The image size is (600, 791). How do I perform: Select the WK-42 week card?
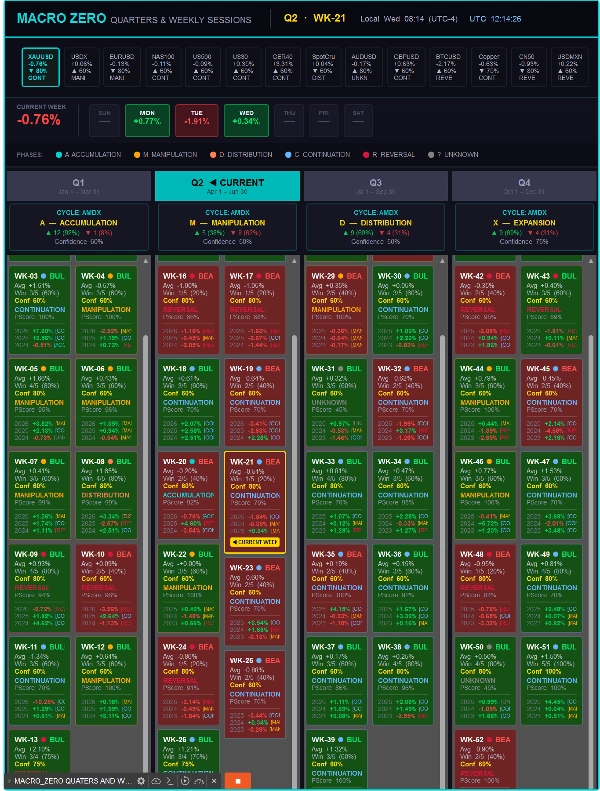click(485, 310)
